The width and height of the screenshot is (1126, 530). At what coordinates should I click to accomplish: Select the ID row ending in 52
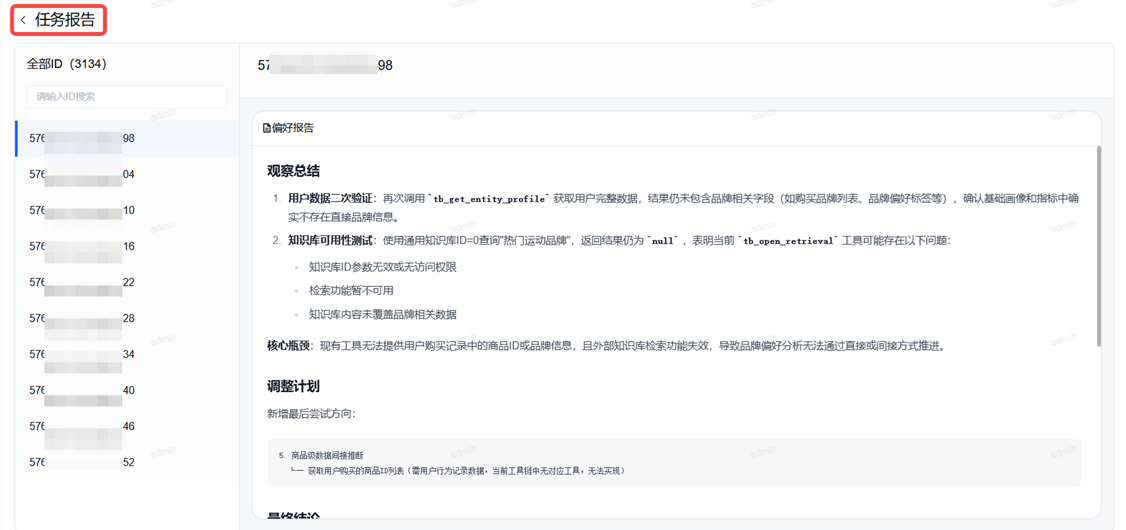click(127, 462)
